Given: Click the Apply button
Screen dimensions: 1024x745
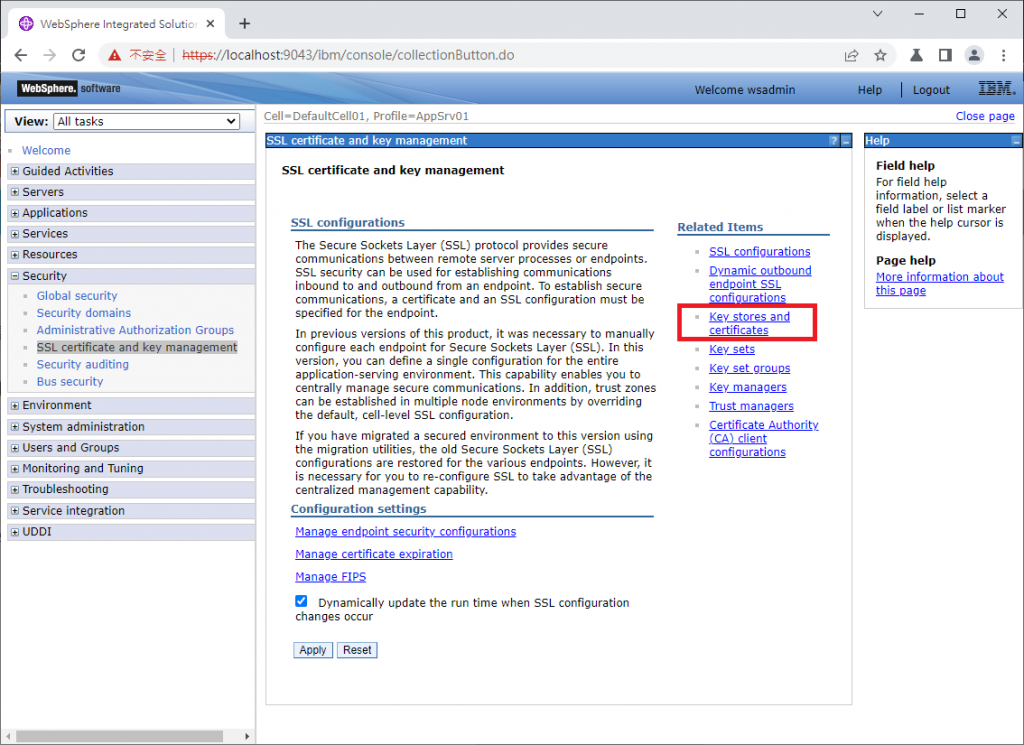Looking at the screenshot, I should 313,650.
